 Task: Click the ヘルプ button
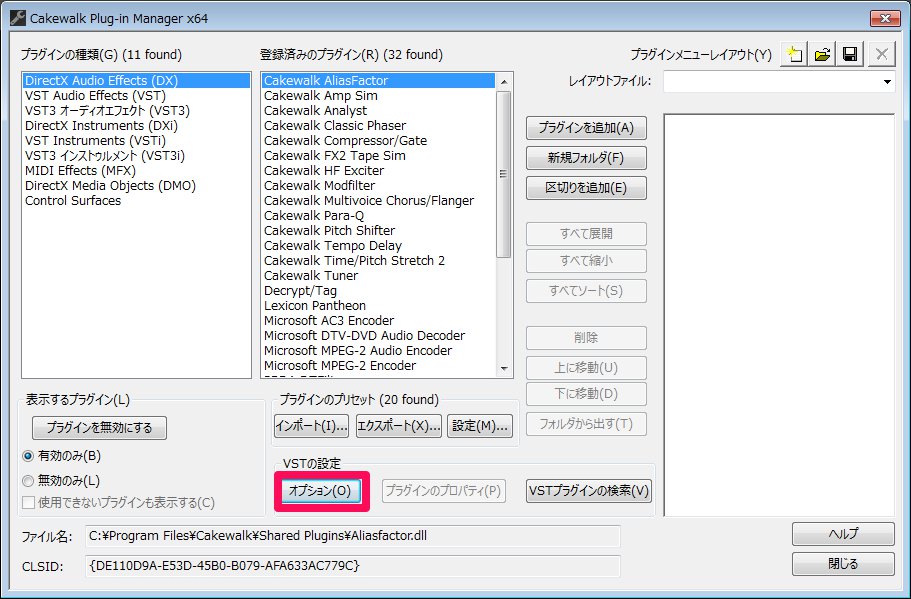[843, 534]
